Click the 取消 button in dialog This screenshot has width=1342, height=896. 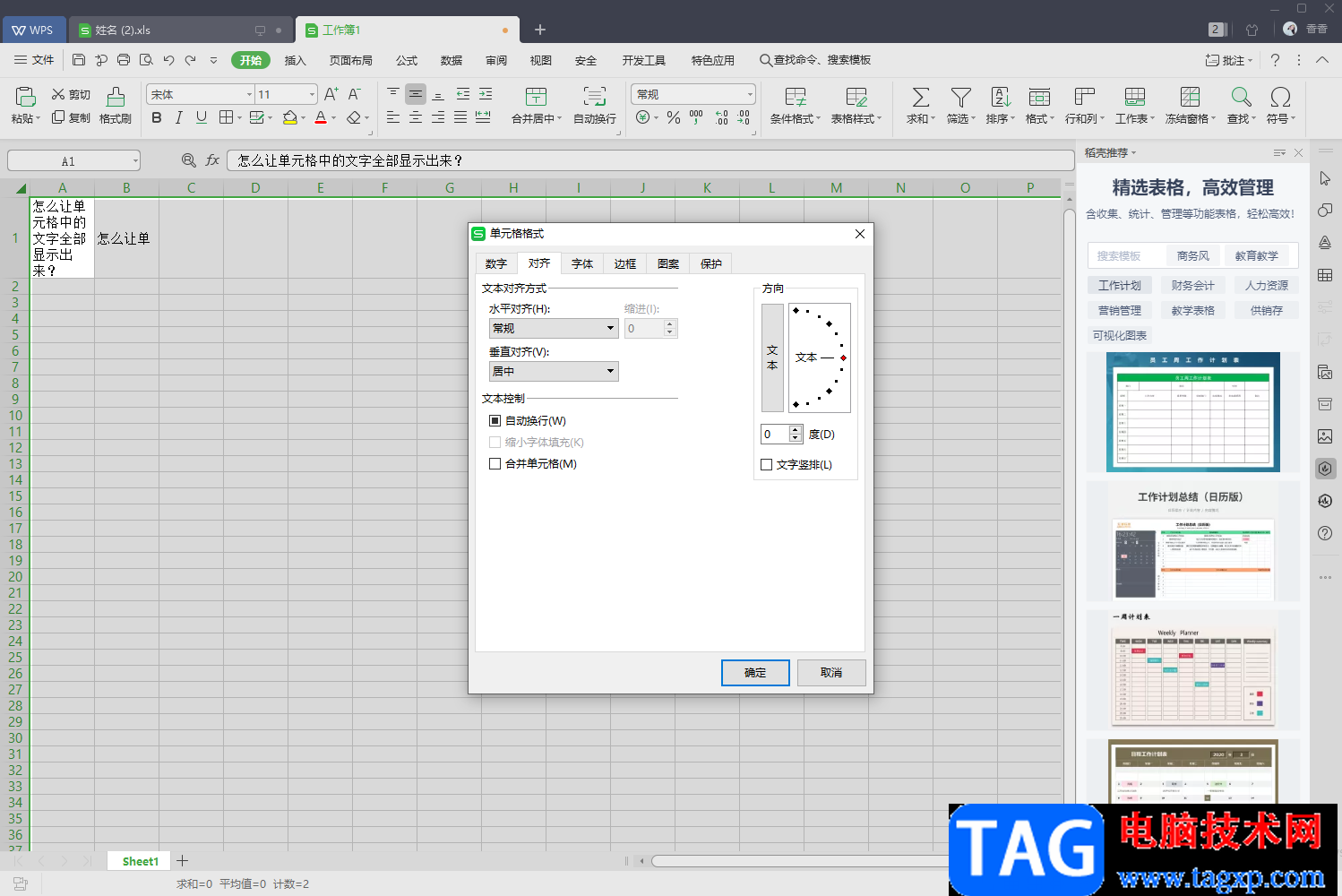coord(831,672)
